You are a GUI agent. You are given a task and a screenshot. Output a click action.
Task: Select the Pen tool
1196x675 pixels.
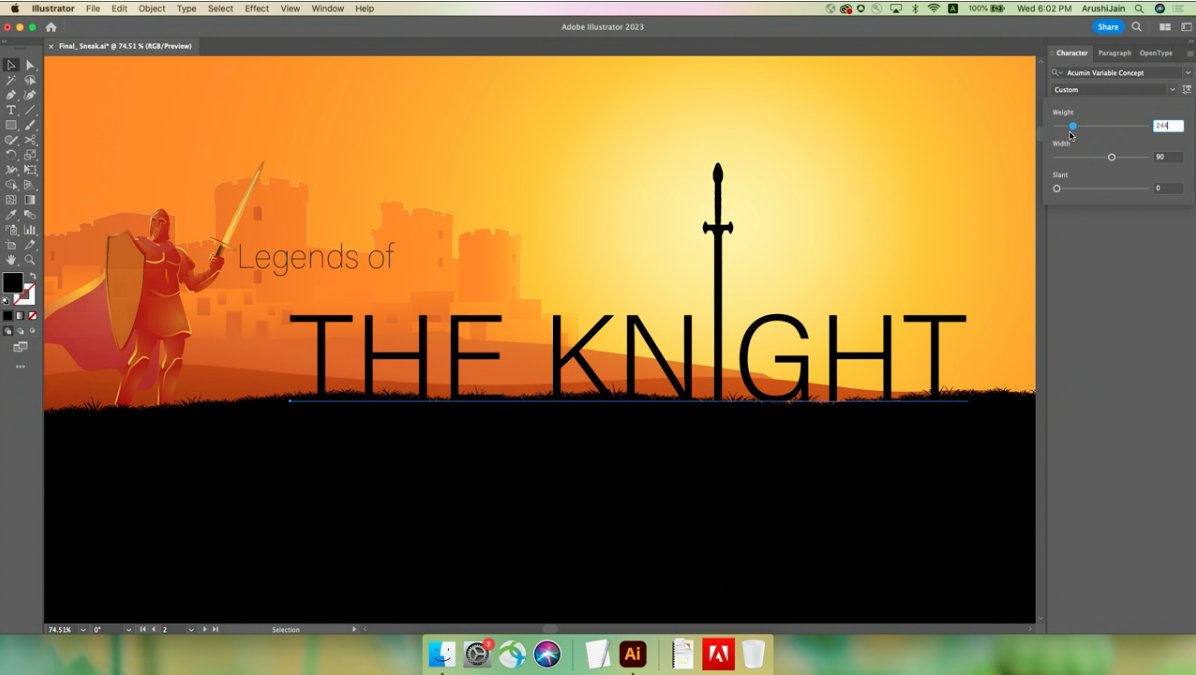(x=11, y=95)
